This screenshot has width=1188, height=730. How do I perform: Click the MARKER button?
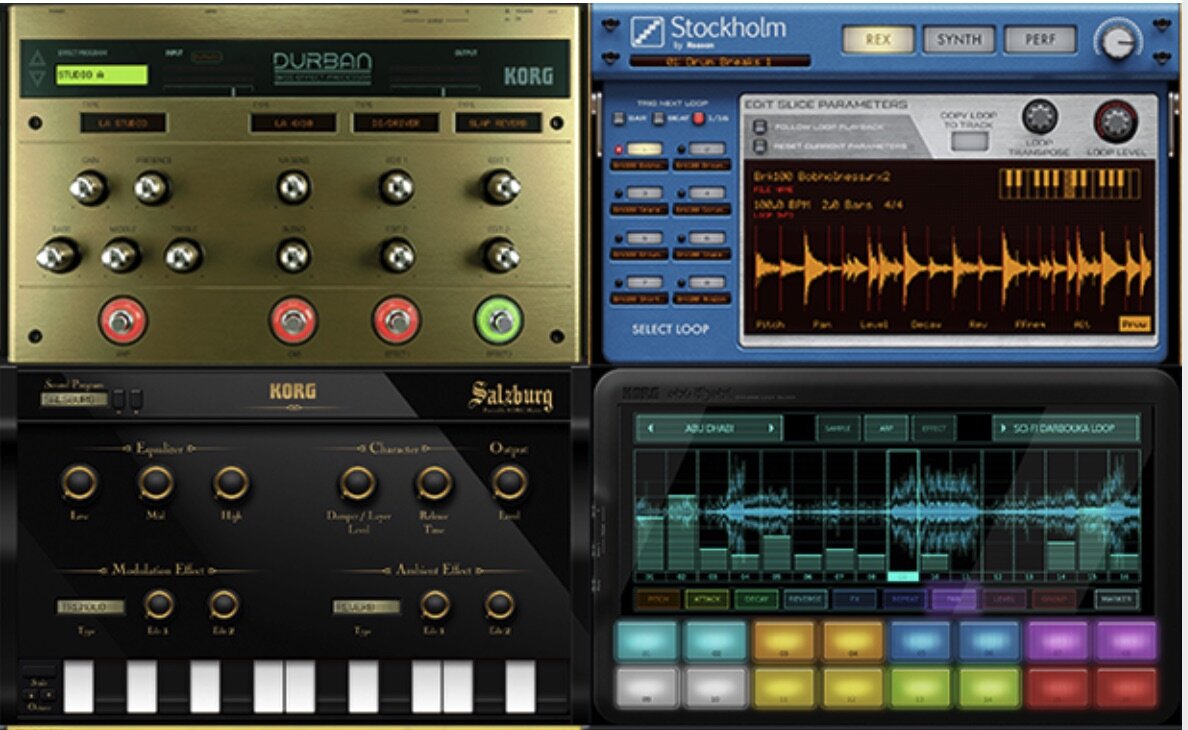1117,599
